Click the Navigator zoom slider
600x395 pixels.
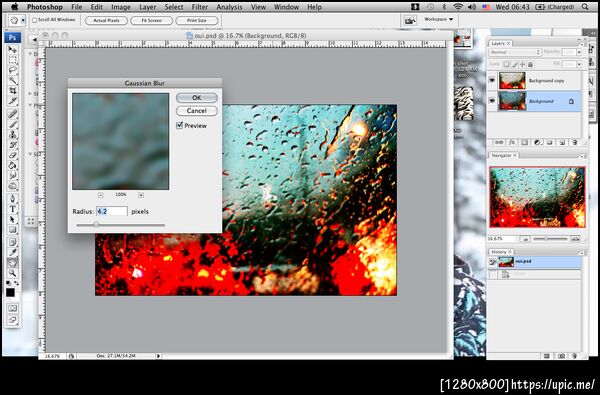[x=549, y=238]
